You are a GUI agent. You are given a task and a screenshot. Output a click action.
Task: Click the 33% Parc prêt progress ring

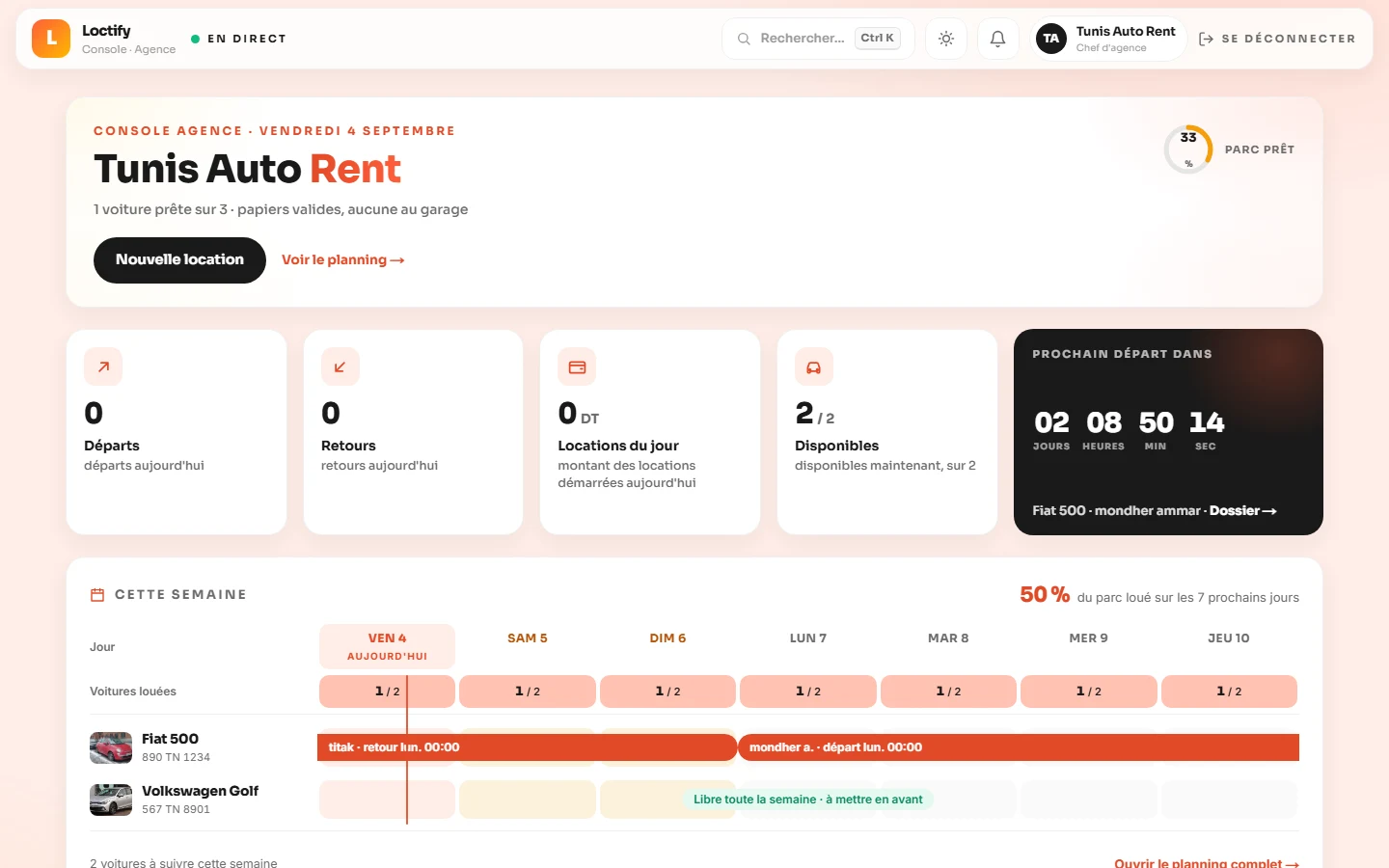tap(1188, 149)
